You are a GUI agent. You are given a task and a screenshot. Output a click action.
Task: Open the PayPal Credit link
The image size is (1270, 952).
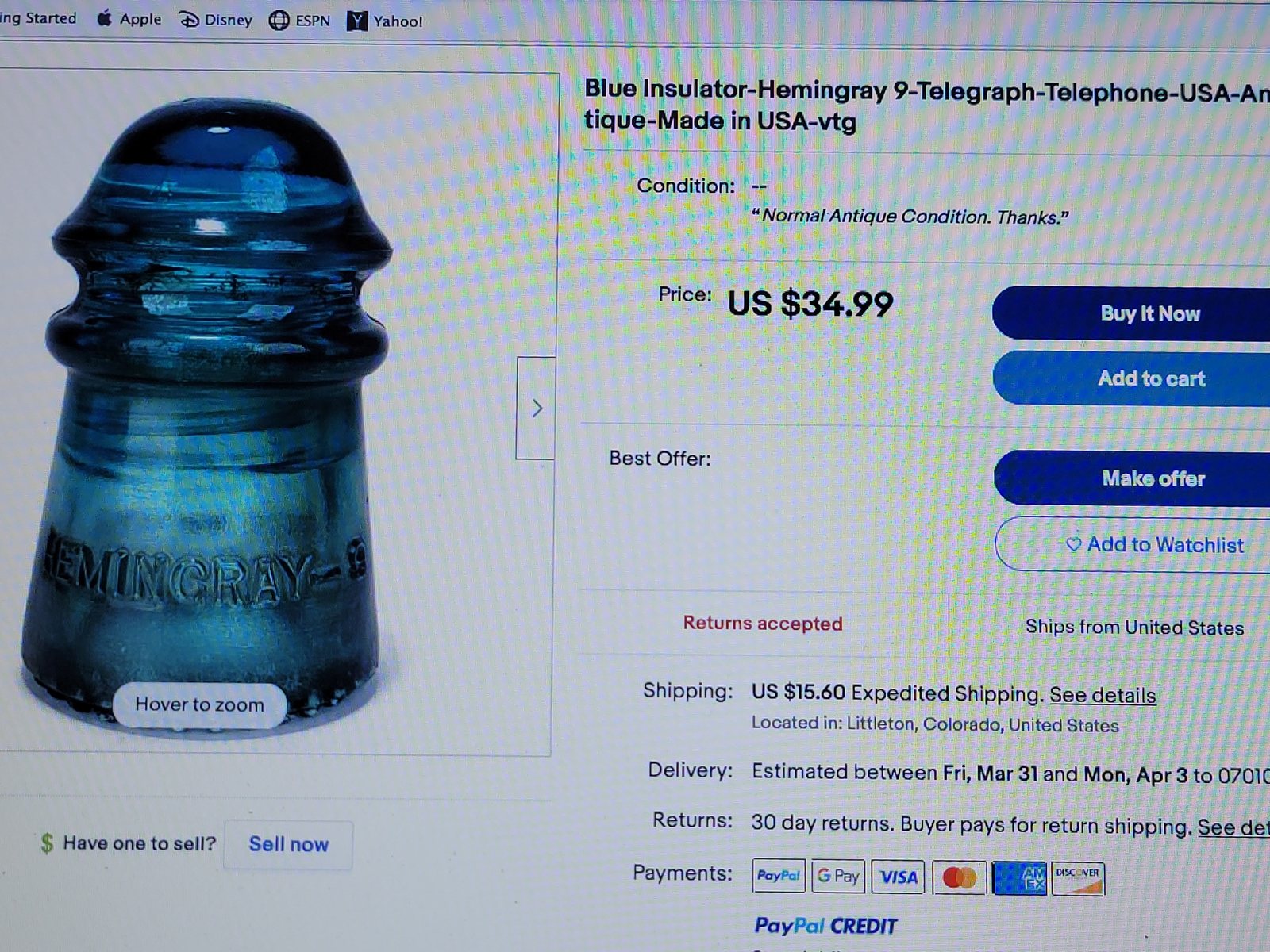(x=825, y=926)
